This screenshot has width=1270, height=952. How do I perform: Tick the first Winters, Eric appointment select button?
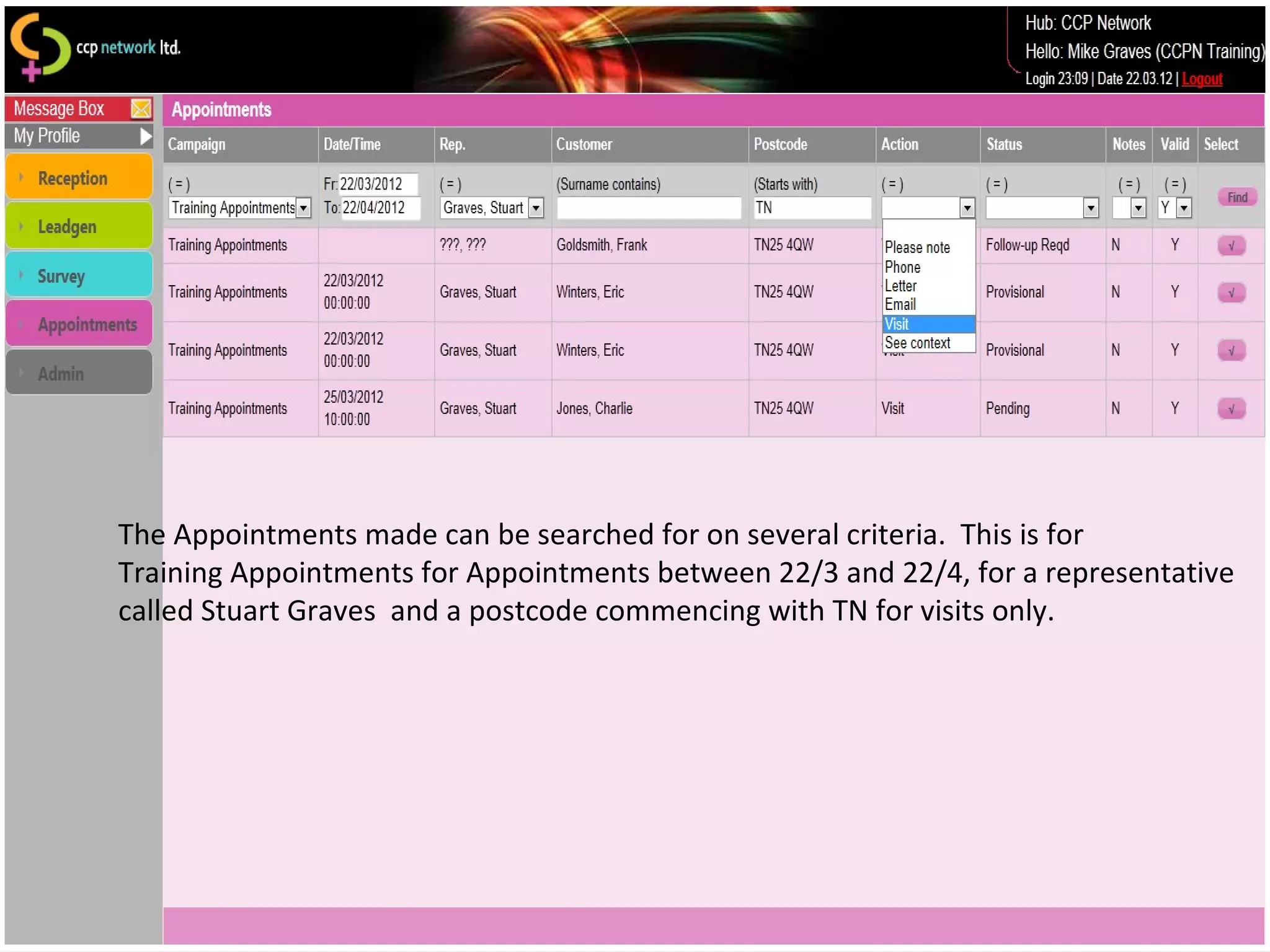[1231, 293]
